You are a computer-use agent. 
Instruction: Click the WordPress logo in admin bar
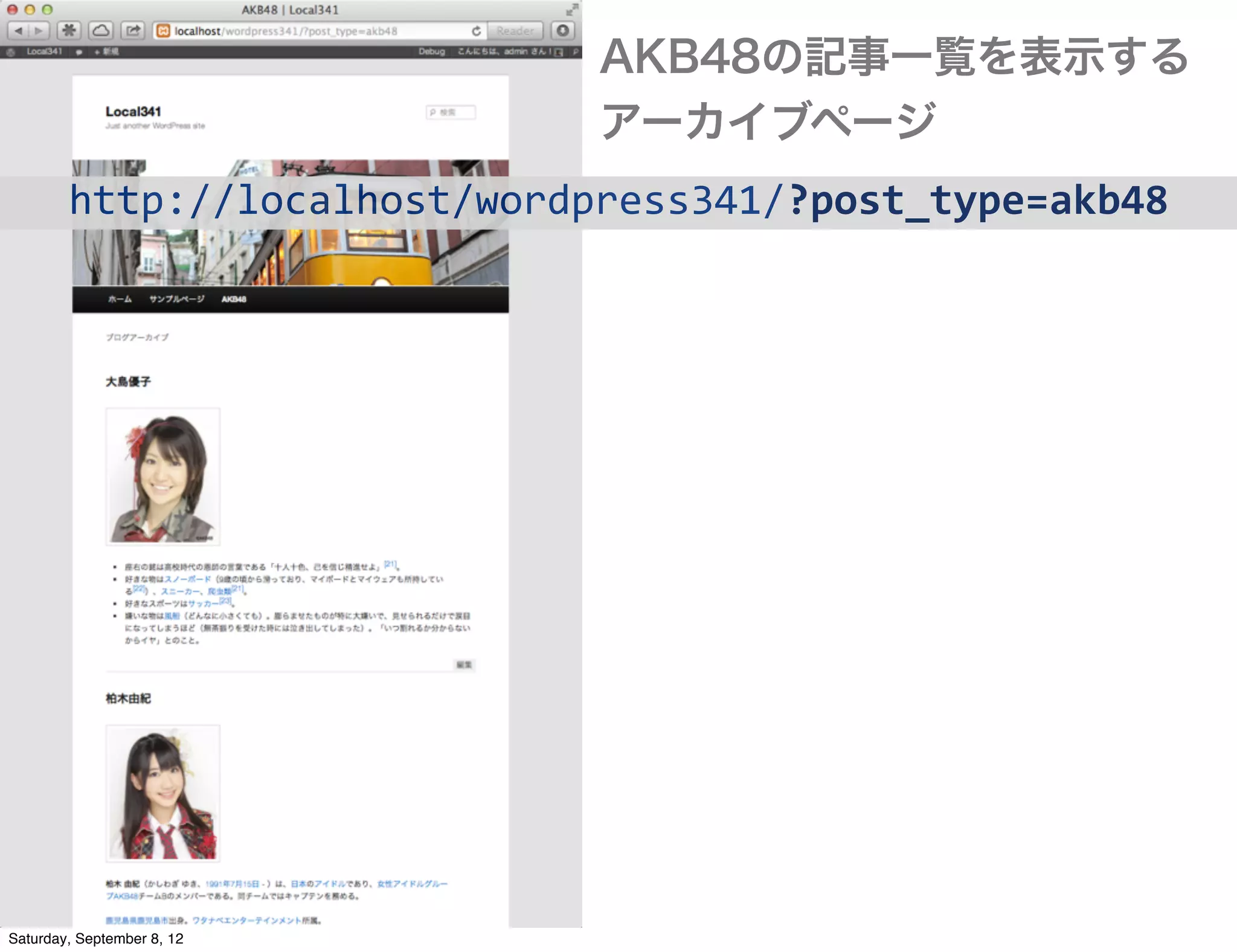[10, 52]
